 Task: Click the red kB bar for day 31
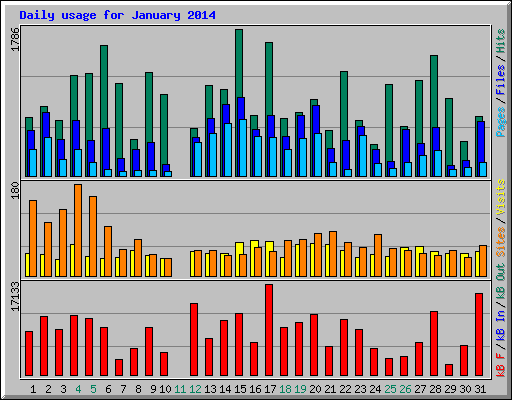(x=479, y=335)
